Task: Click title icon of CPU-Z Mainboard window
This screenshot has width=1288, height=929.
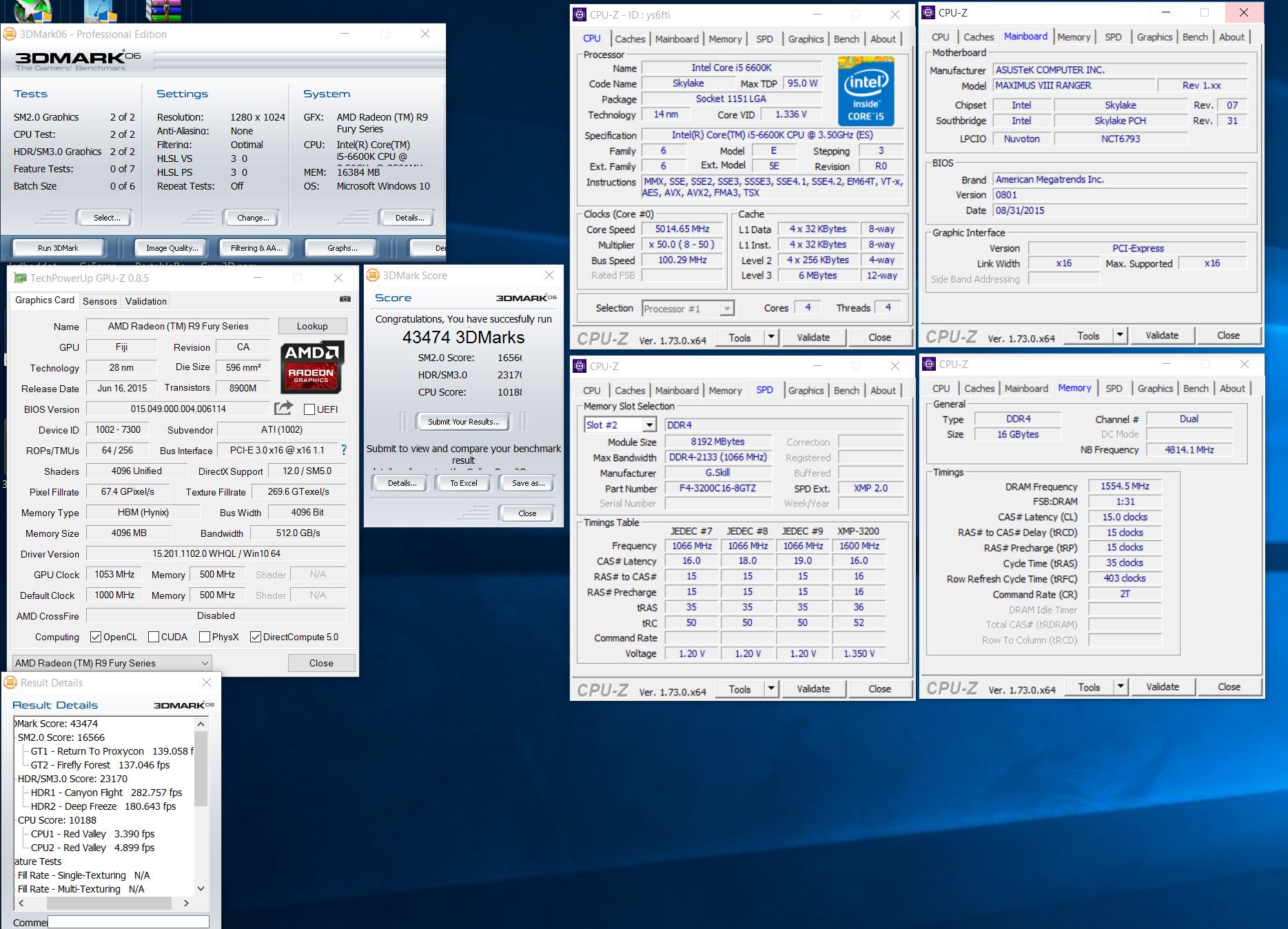Action: [929, 12]
